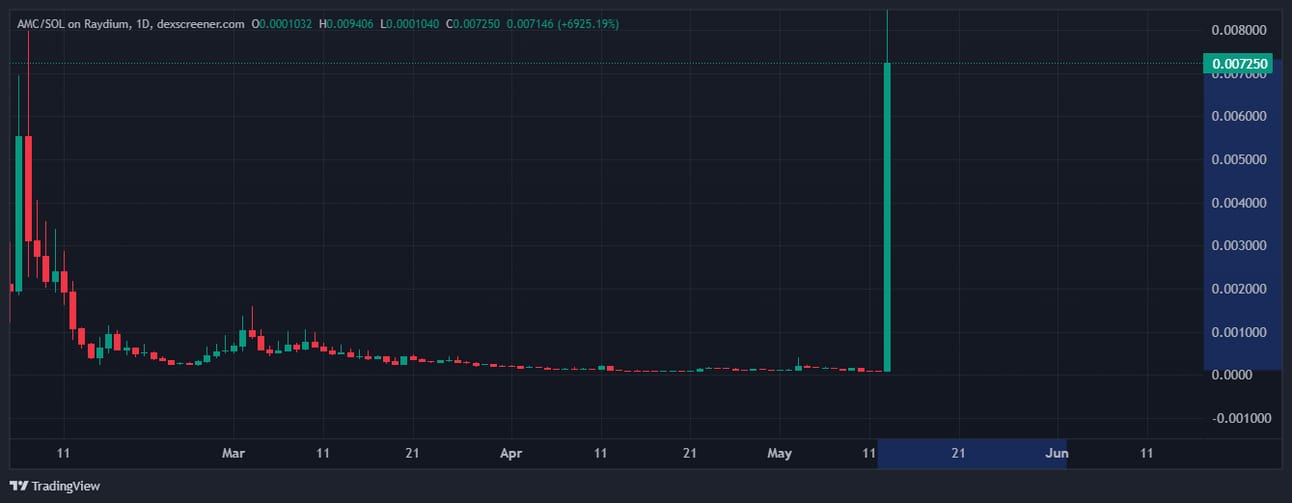Click the large green candle on May 13
The image size is (1292, 503).
click(x=887, y=217)
